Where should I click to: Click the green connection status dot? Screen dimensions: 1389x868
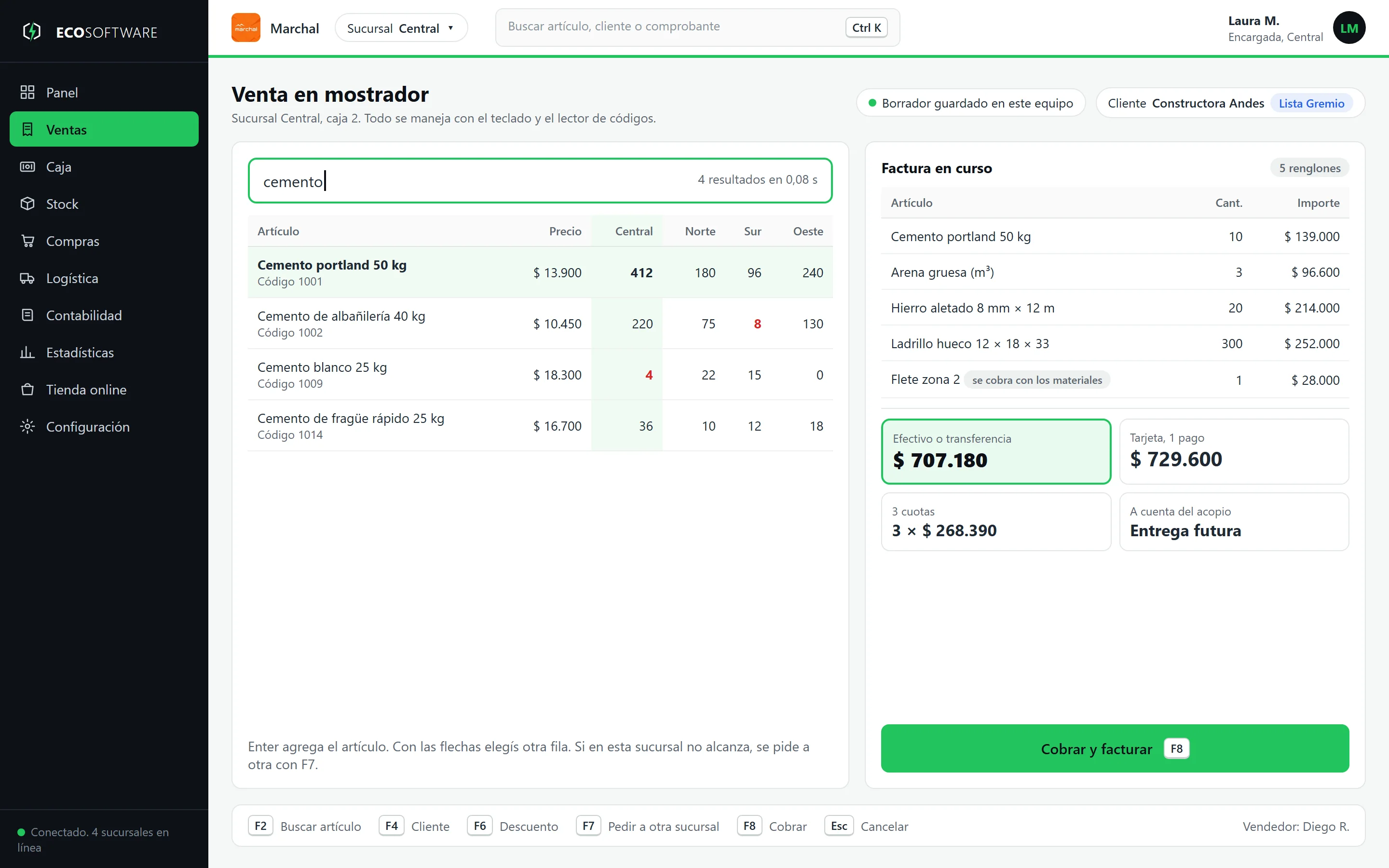click(21, 832)
